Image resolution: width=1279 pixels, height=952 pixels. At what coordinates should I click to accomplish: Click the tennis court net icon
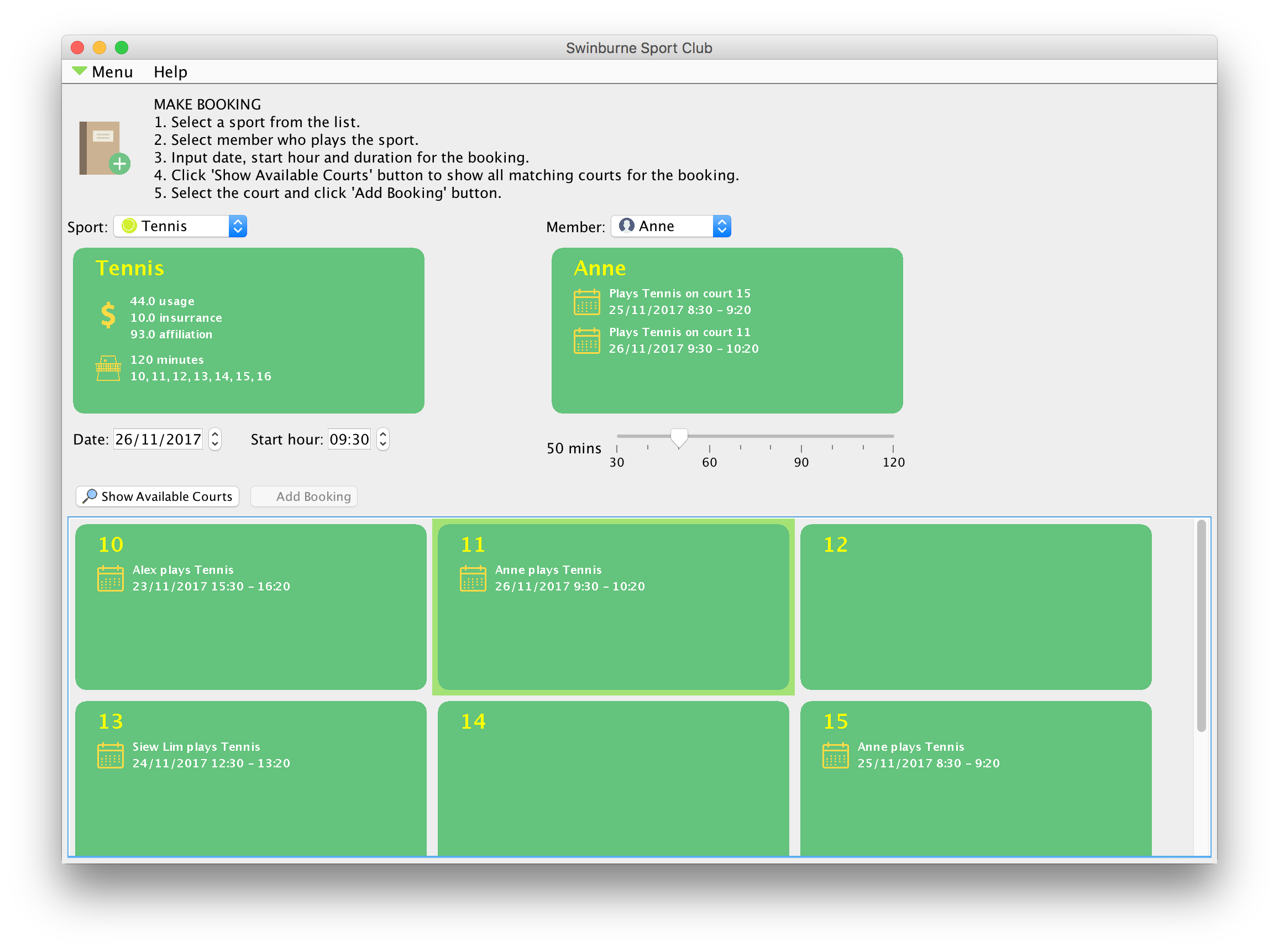(x=108, y=368)
